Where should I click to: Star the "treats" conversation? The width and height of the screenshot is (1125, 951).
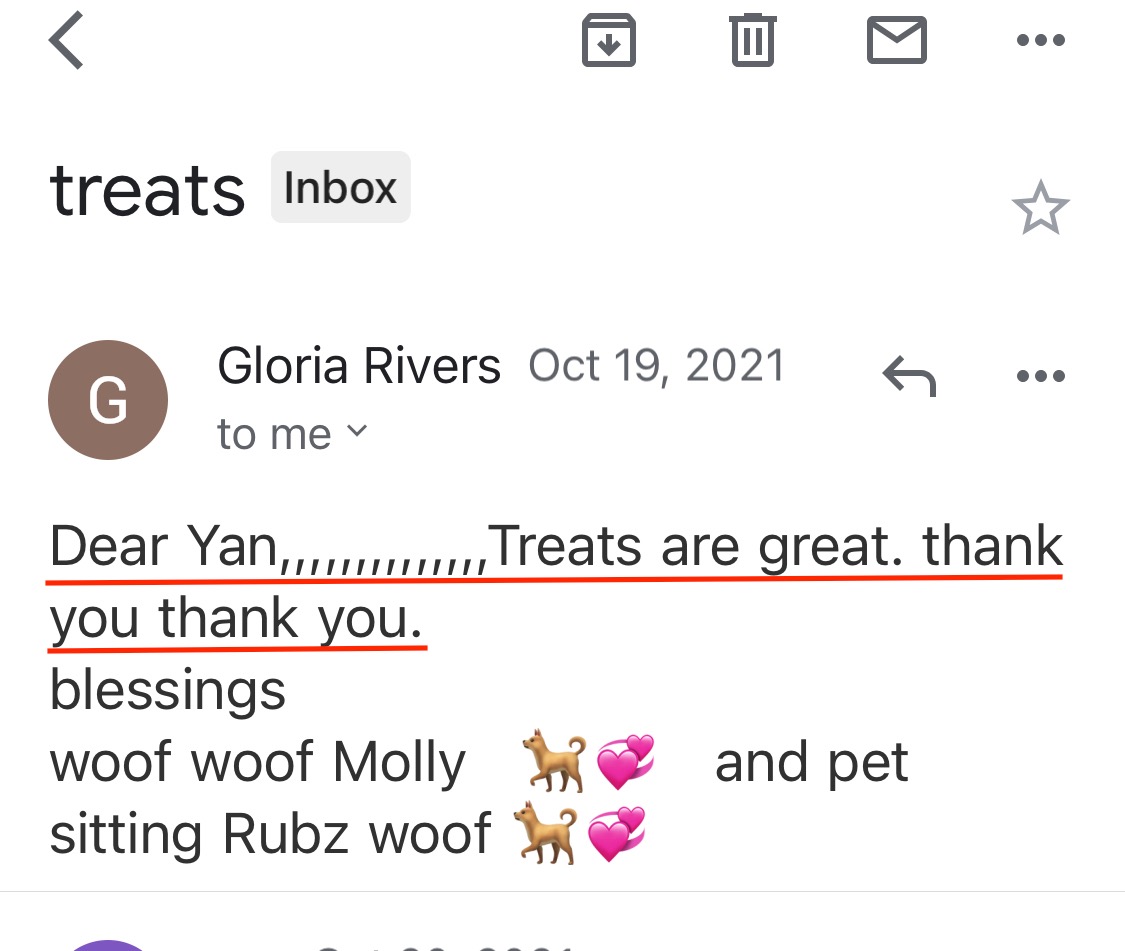1040,208
